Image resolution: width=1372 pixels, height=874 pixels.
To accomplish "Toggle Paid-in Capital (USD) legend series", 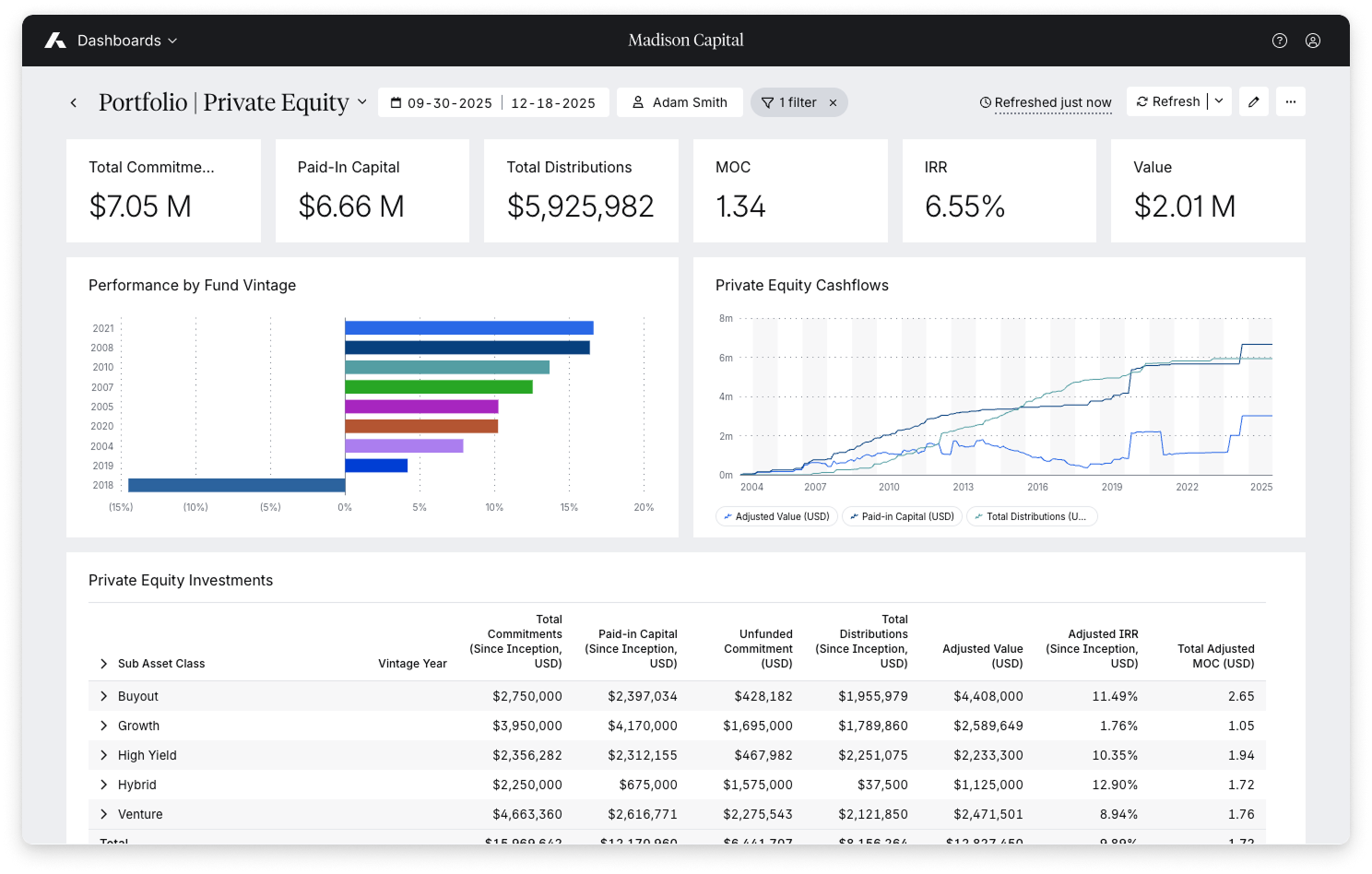I will (902, 516).
